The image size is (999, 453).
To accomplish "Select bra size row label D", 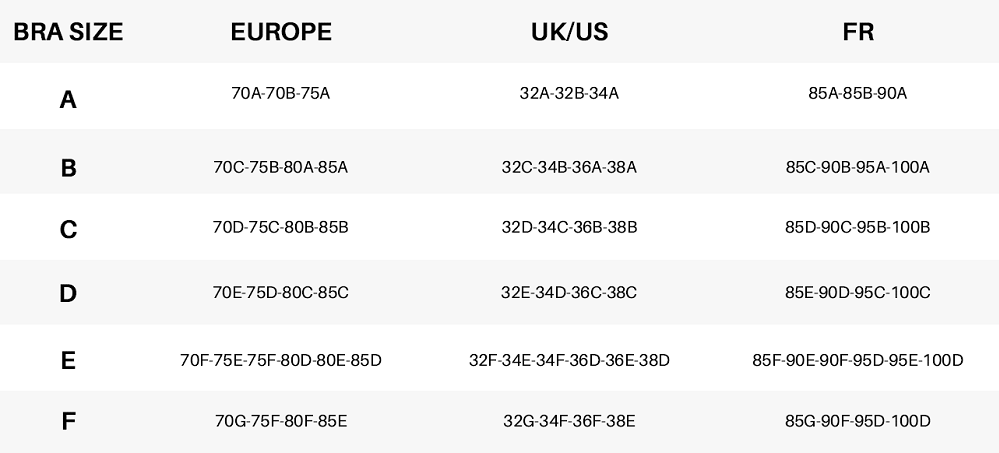I will pyautogui.click(x=68, y=294).
